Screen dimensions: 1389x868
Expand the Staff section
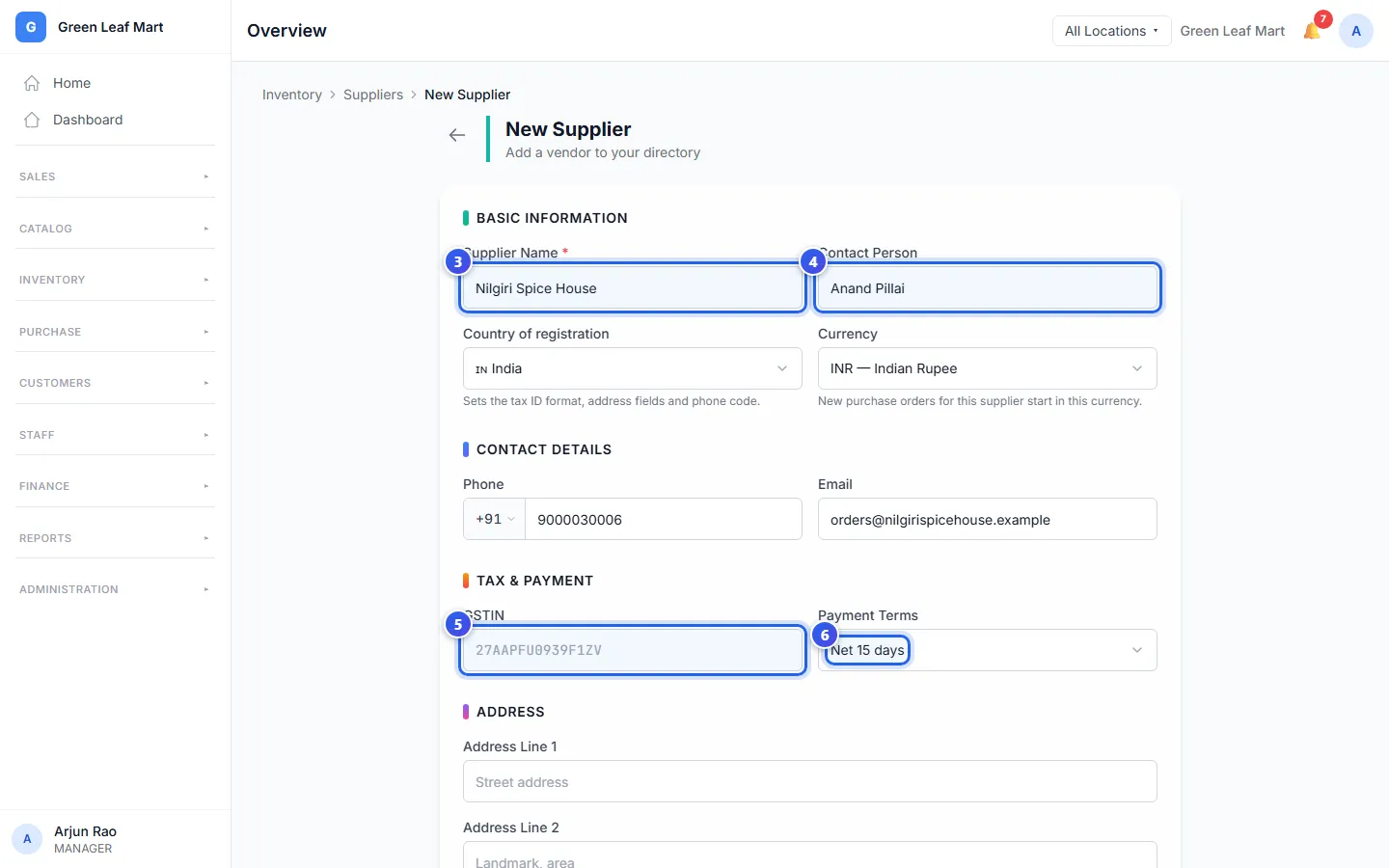coord(116,435)
